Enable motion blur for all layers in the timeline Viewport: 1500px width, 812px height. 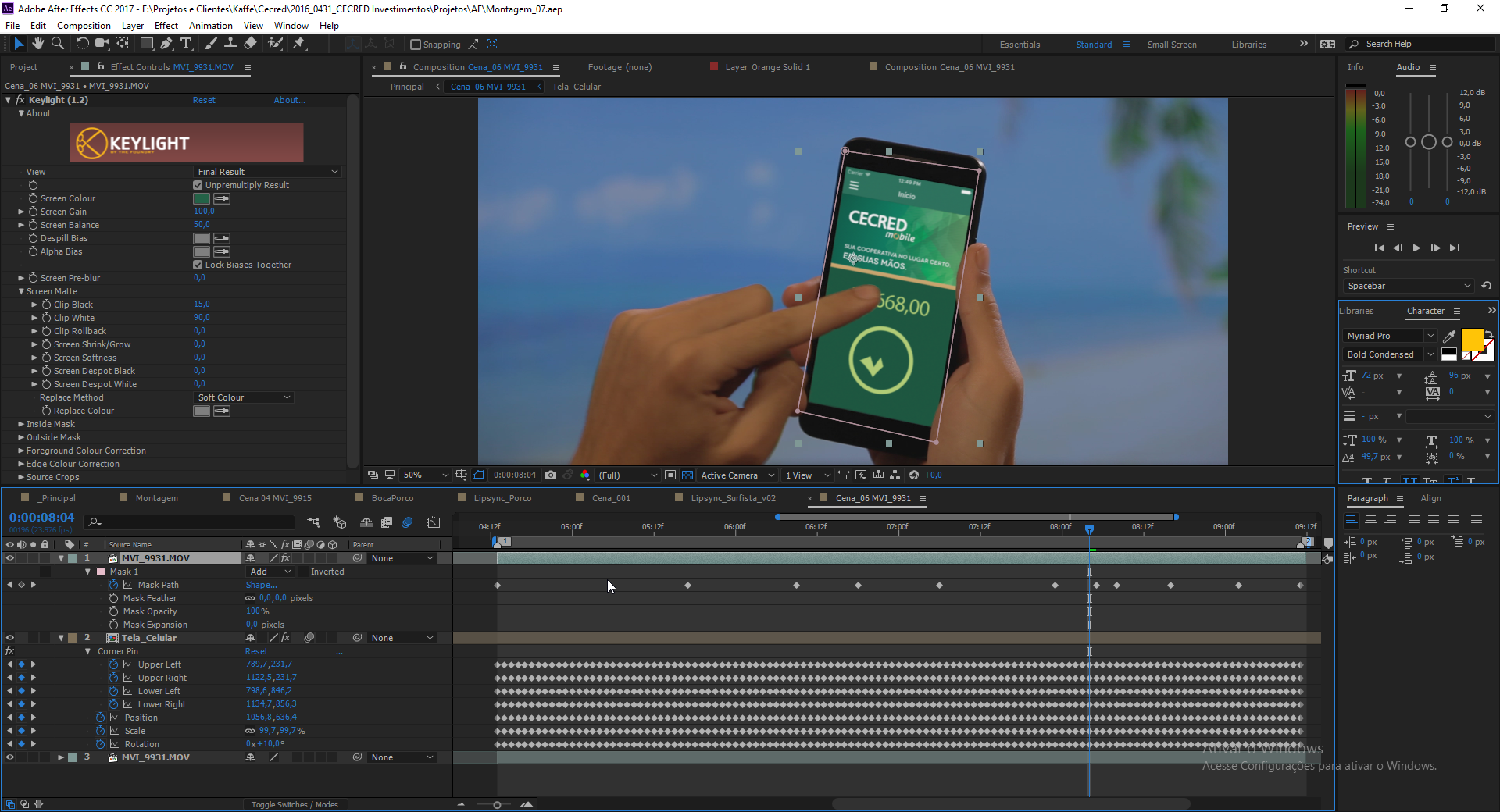407,522
